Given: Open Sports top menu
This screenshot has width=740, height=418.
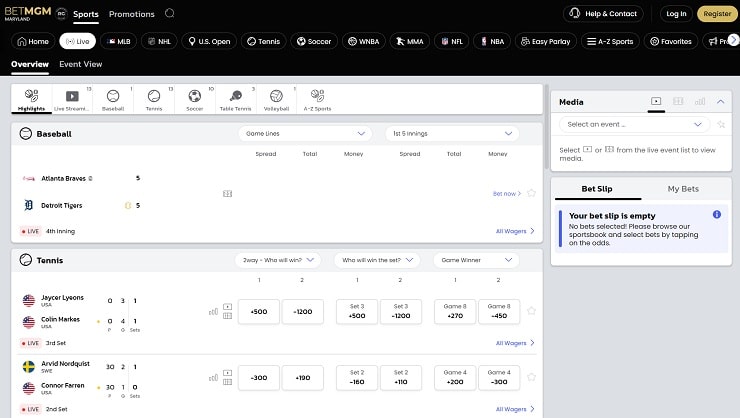Looking at the screenshot, I should tap(86, 14).
